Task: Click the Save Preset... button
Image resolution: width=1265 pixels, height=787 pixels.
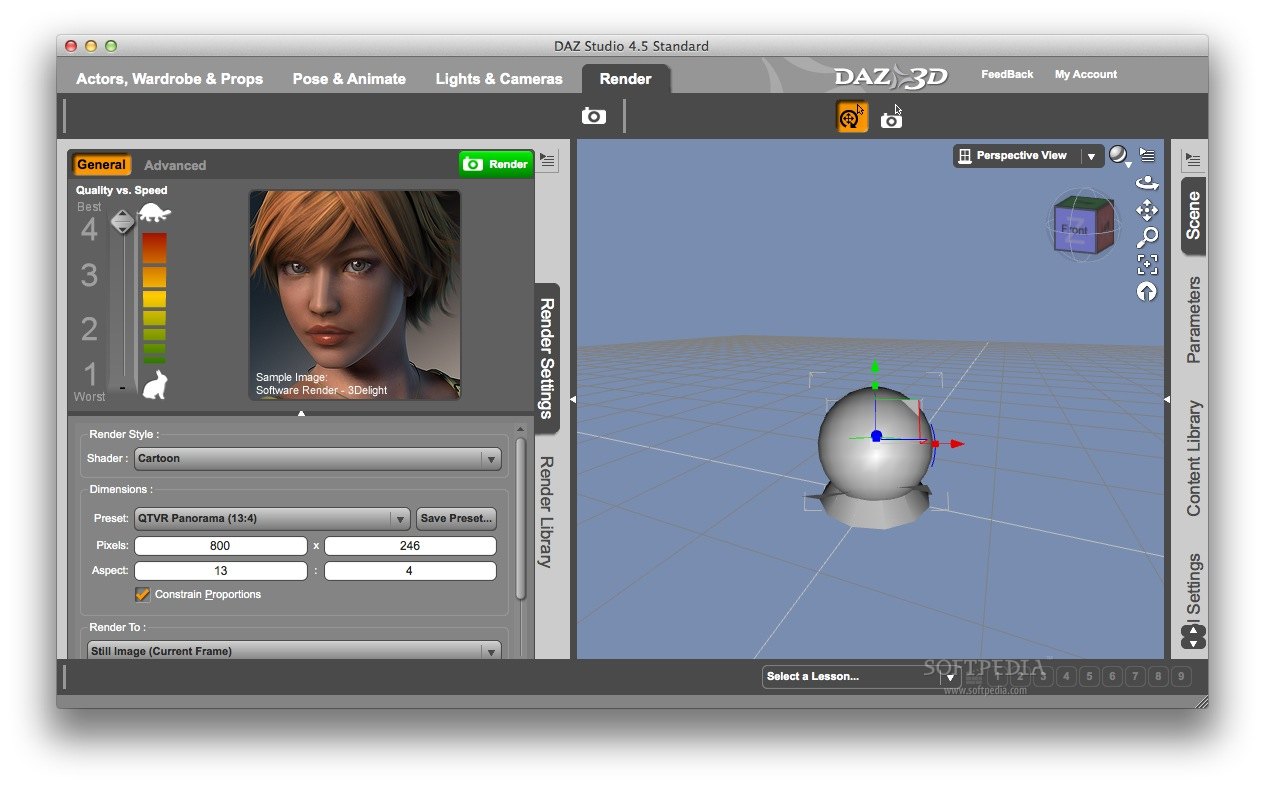Action: pyautogui.click(x=456, y=519)
